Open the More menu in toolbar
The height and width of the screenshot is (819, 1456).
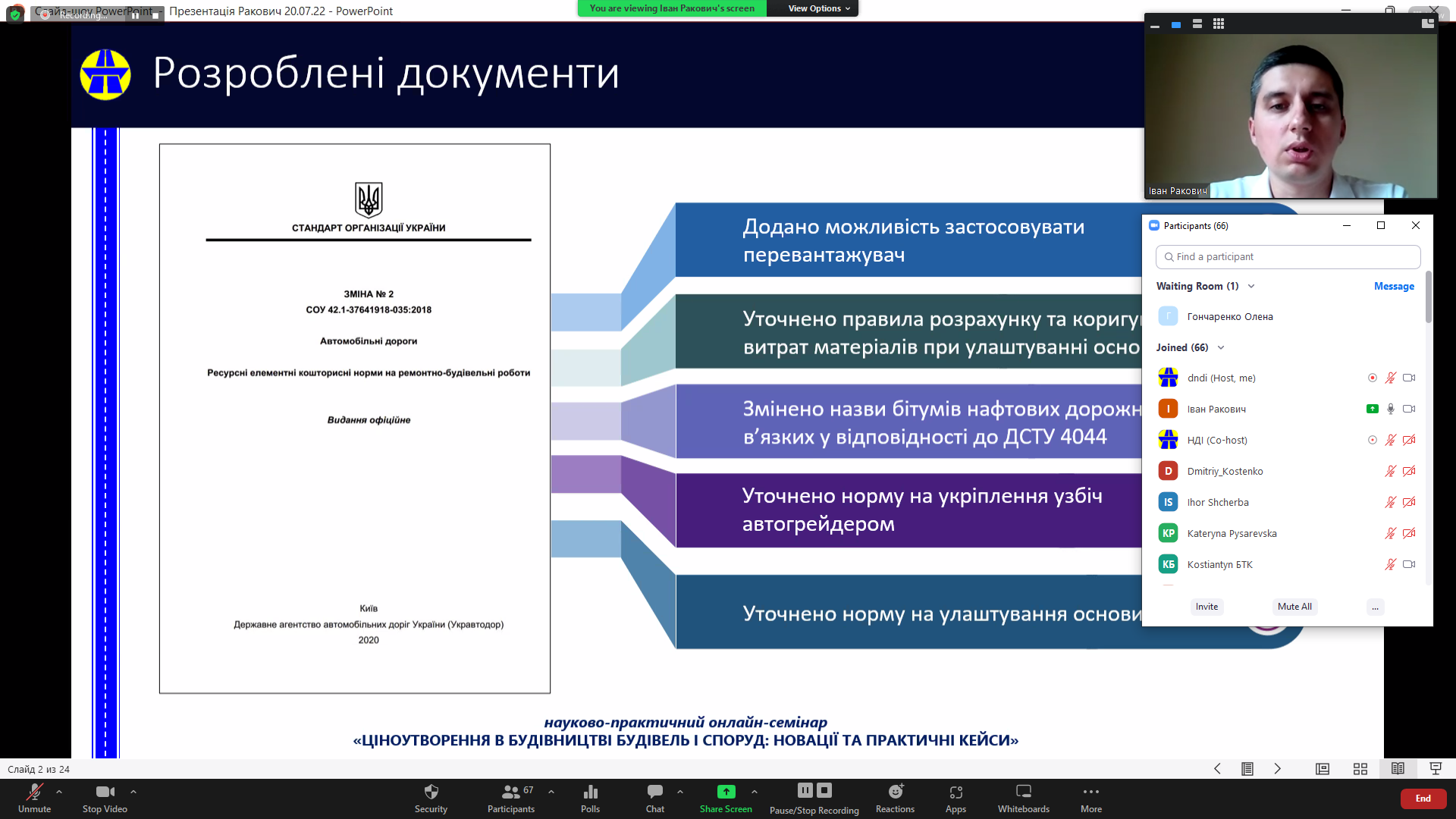tap(1090, 792)
